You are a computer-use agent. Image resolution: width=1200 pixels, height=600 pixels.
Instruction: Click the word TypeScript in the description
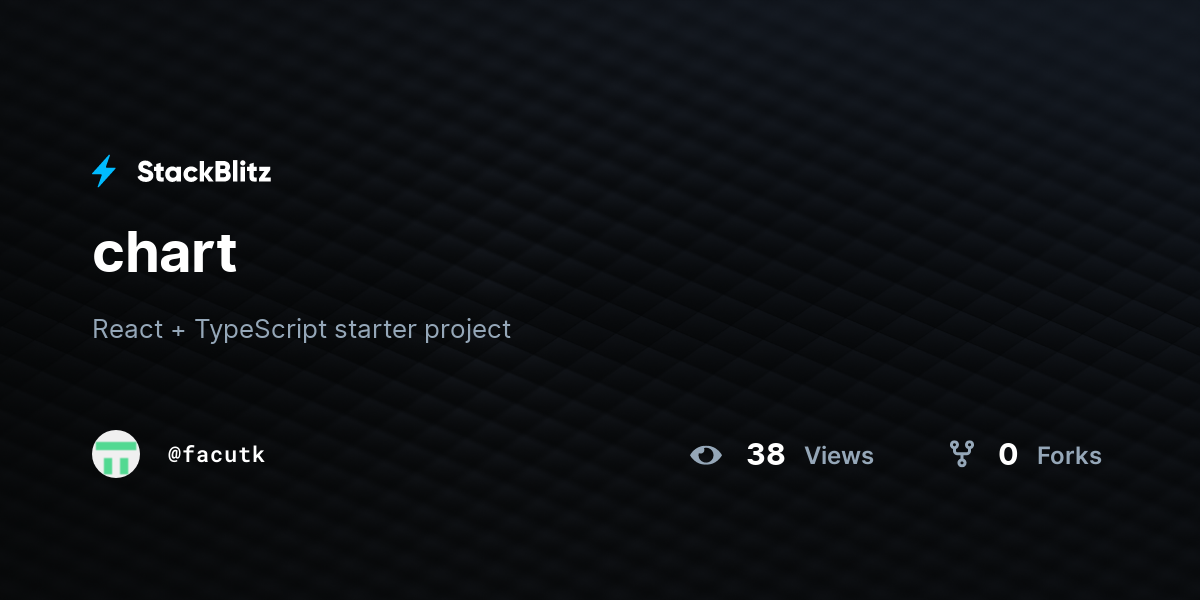(x=261, y=329)
